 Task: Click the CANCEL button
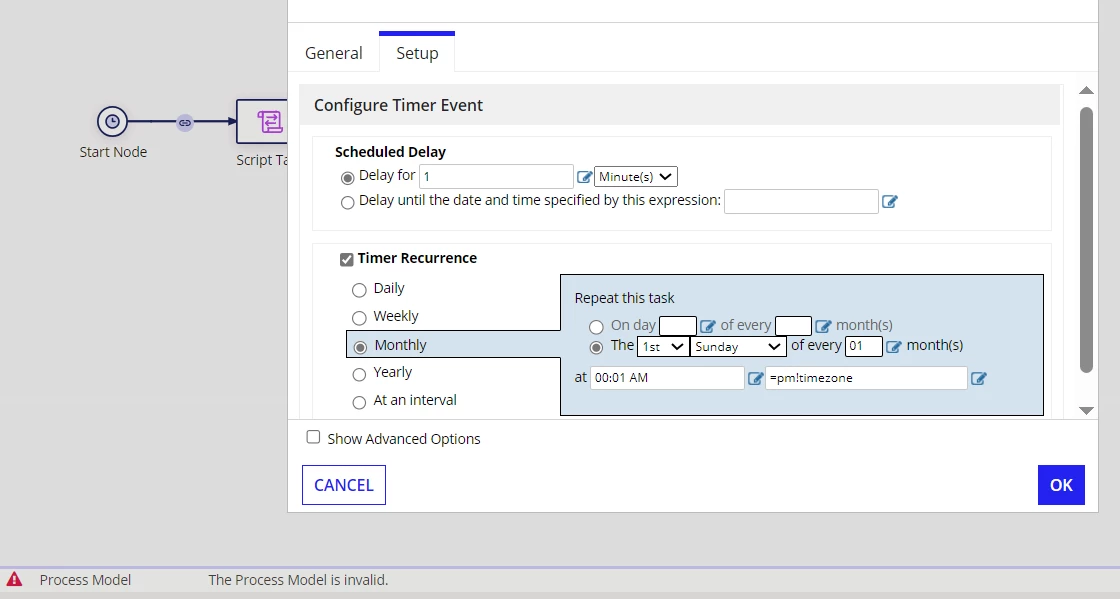tap(344, 485)
